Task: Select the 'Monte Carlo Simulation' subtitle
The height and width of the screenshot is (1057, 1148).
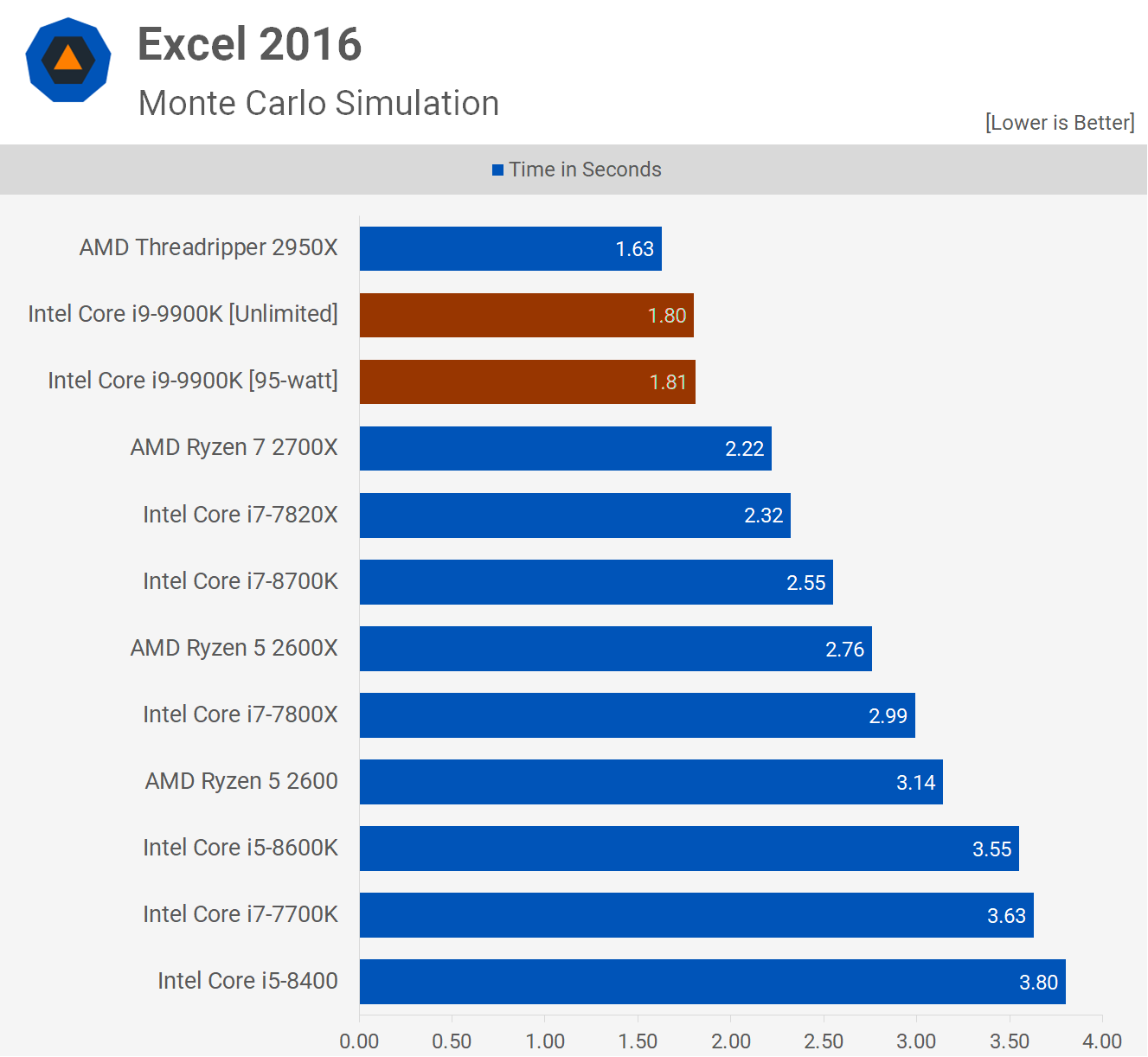Action: pos(318,103)
